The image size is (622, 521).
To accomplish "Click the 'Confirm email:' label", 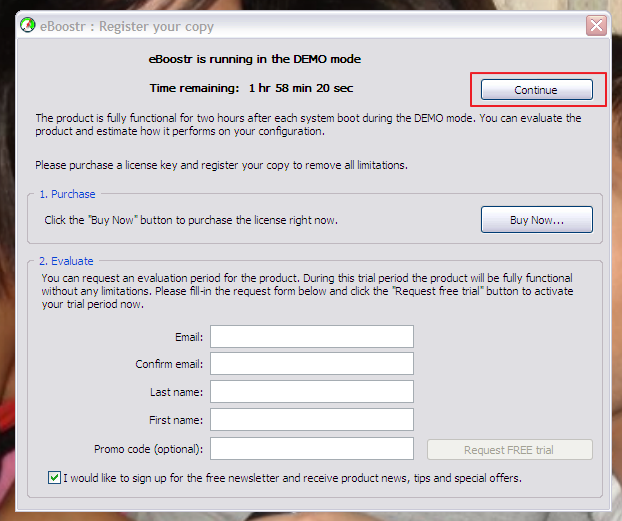I will tap(169, 364).
